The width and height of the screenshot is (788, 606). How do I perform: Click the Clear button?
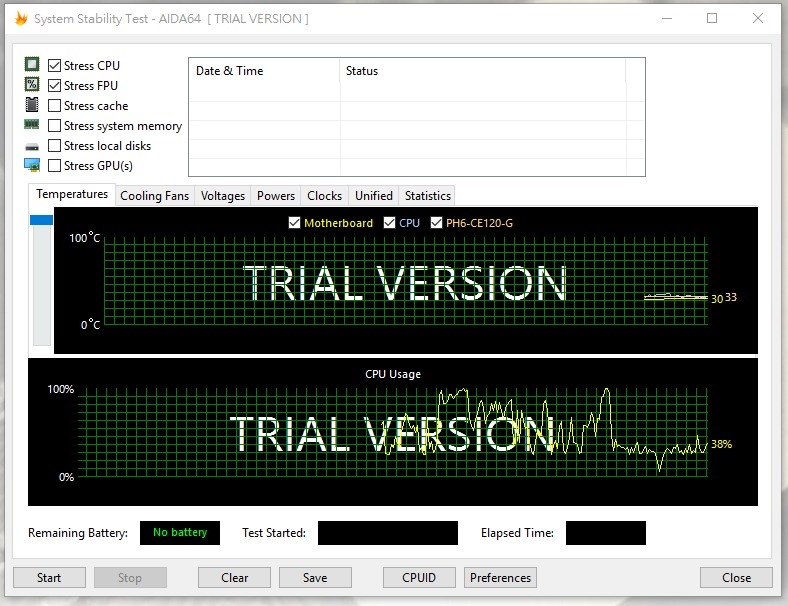click(235, 577)
